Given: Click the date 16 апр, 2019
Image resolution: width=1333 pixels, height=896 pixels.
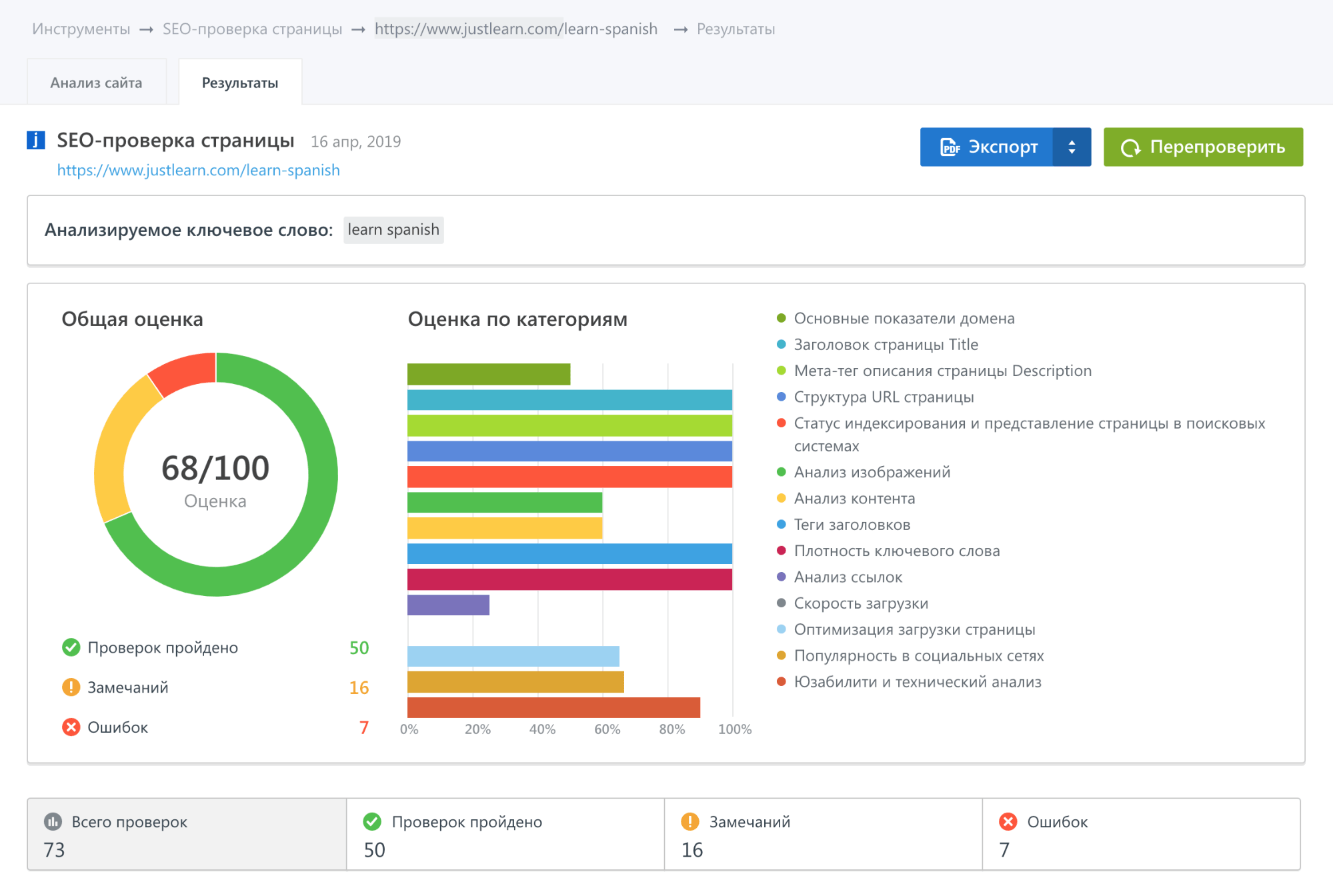Looking at the screenshot, I should 355,142.
